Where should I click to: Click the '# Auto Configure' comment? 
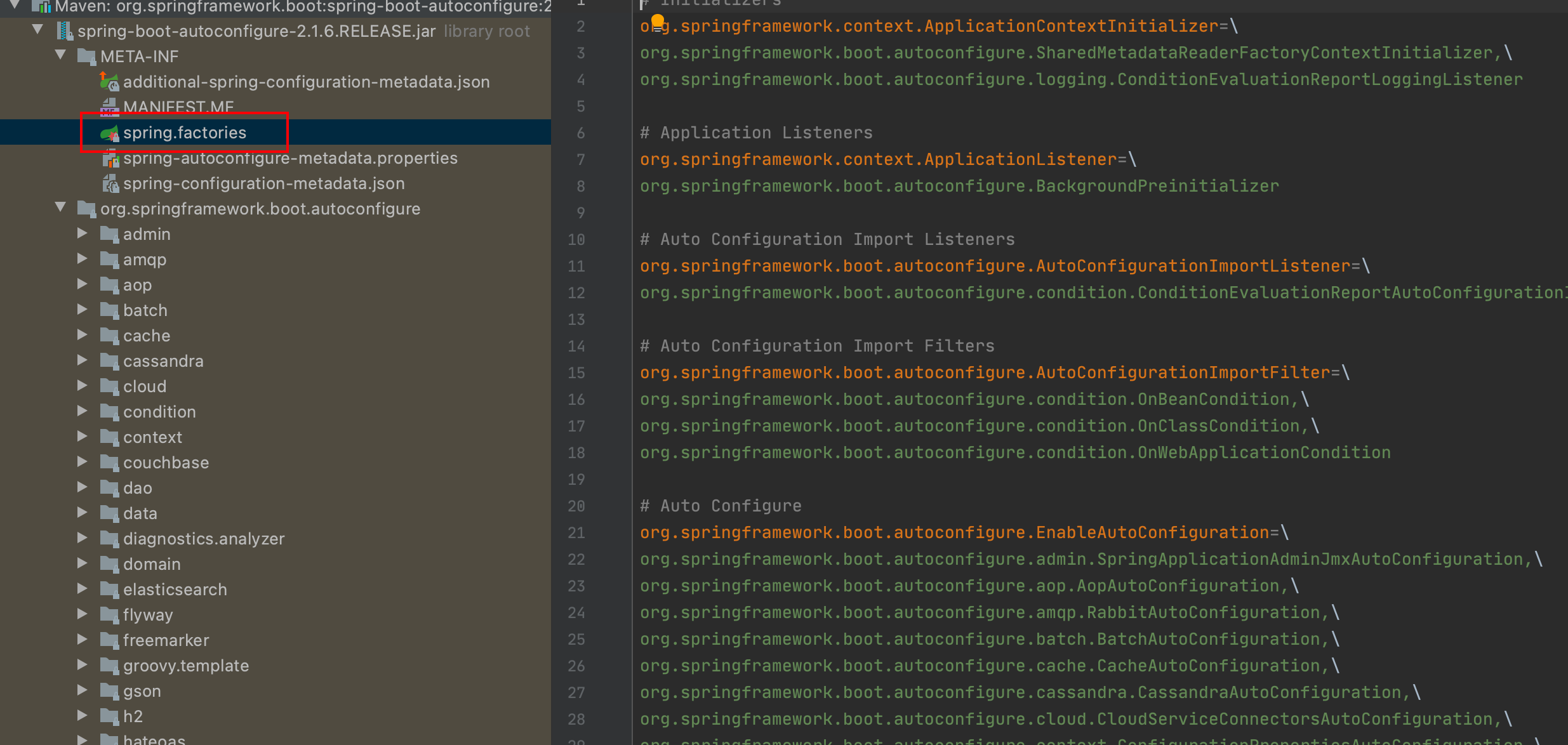click(721, 506)
